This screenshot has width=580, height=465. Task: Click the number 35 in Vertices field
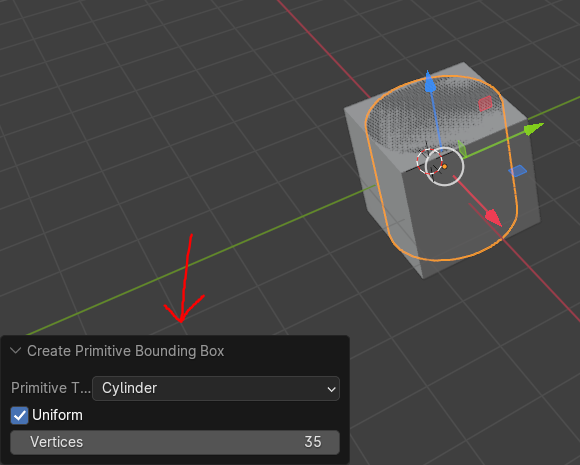point(313,442)
